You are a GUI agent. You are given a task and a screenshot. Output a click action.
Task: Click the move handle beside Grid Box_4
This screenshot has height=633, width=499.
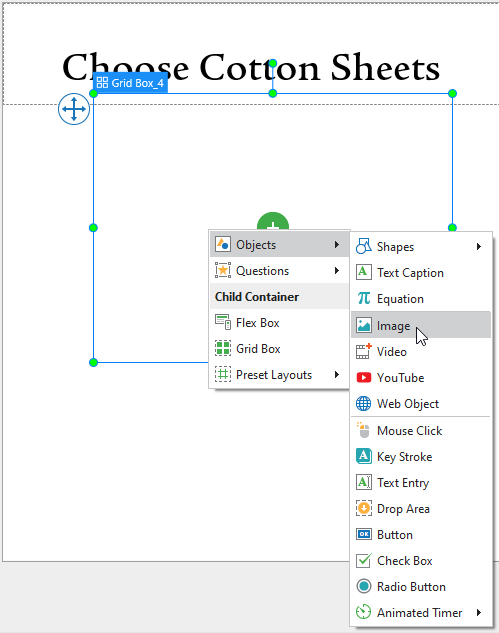pos(74,109)
